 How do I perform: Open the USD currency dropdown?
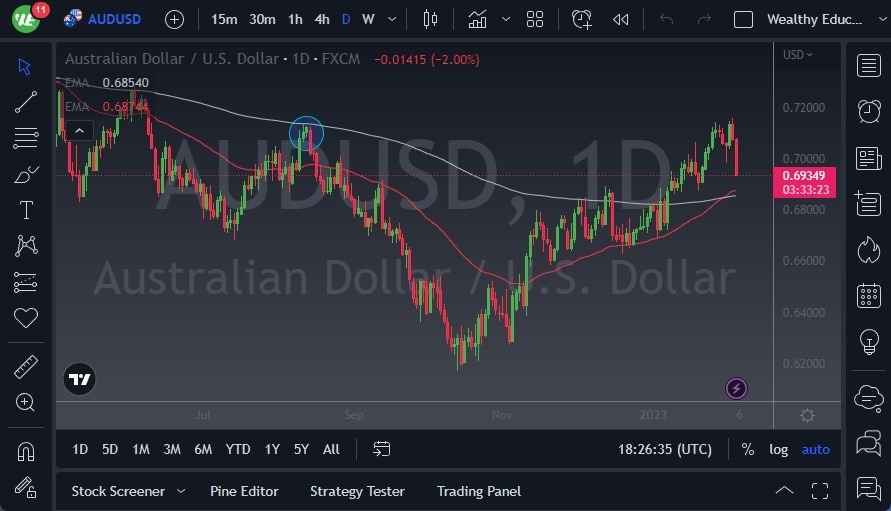point(798,55)
